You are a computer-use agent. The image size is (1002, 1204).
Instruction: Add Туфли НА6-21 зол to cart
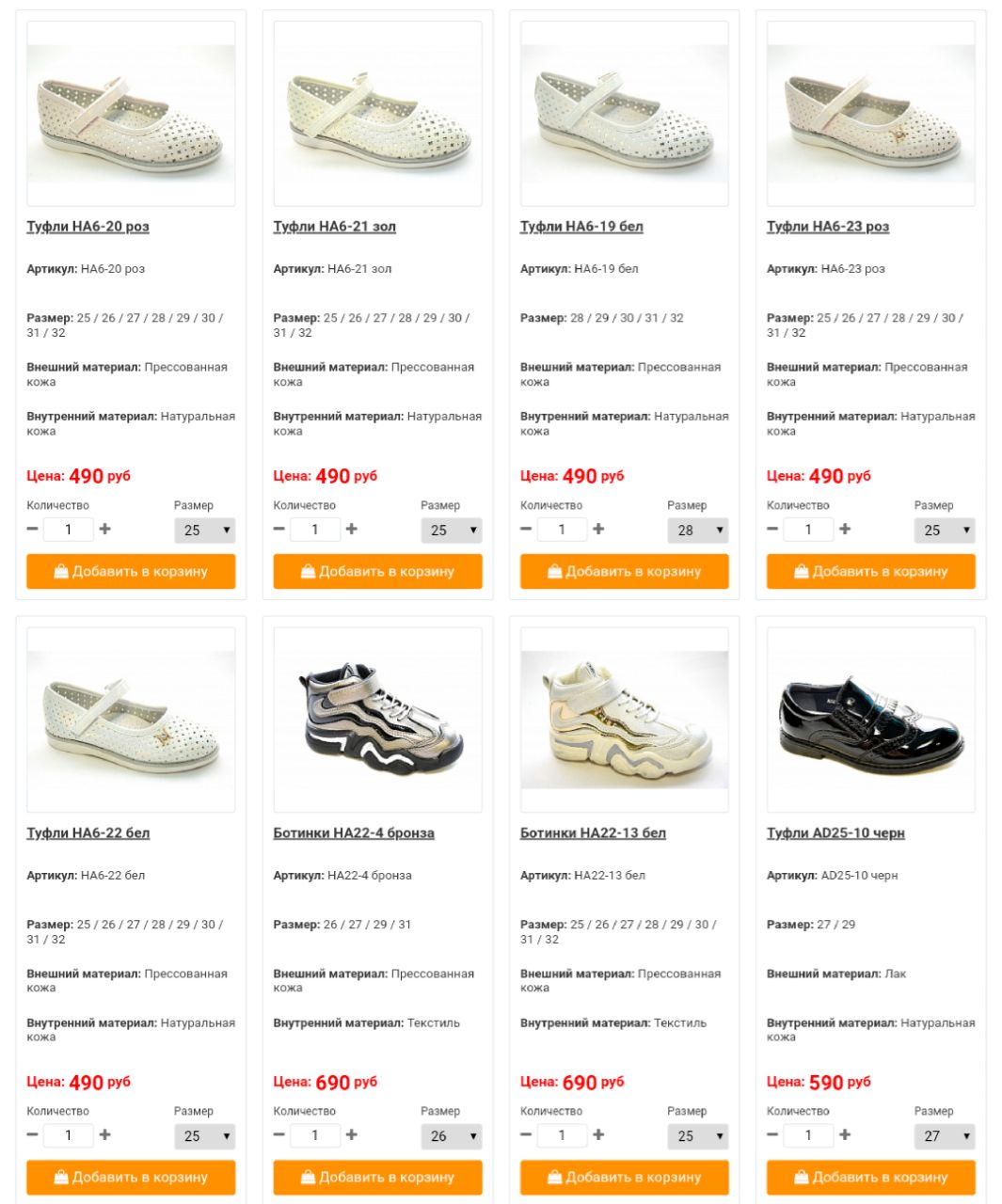[377, 572]
